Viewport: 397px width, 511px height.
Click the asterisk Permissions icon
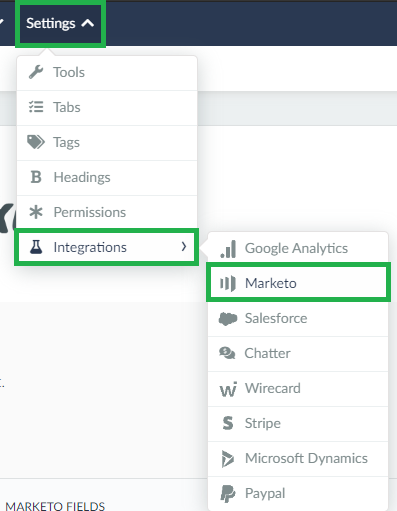[x=36, y=212]
